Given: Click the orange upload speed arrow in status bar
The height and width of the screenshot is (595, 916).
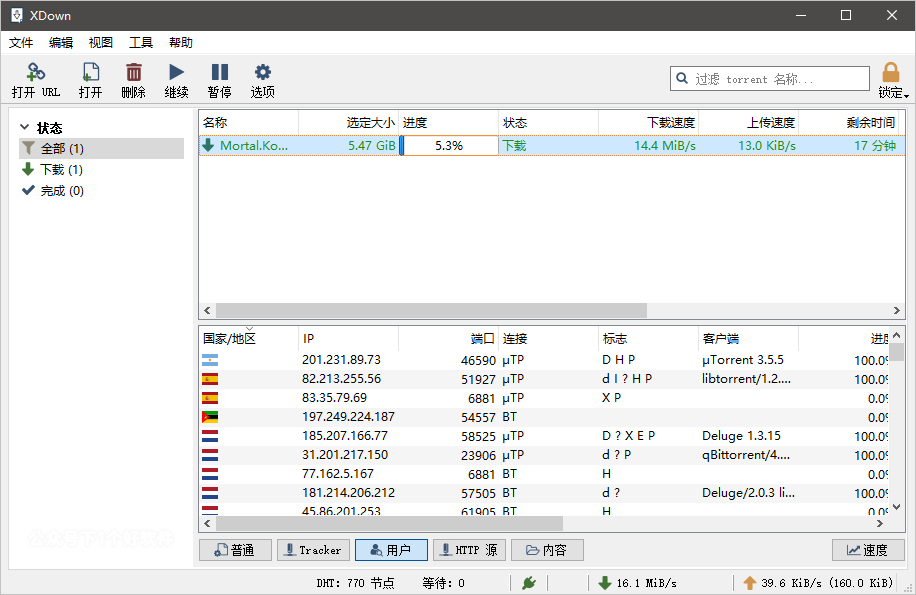Looking at the screenshot, I should (750, 582).
